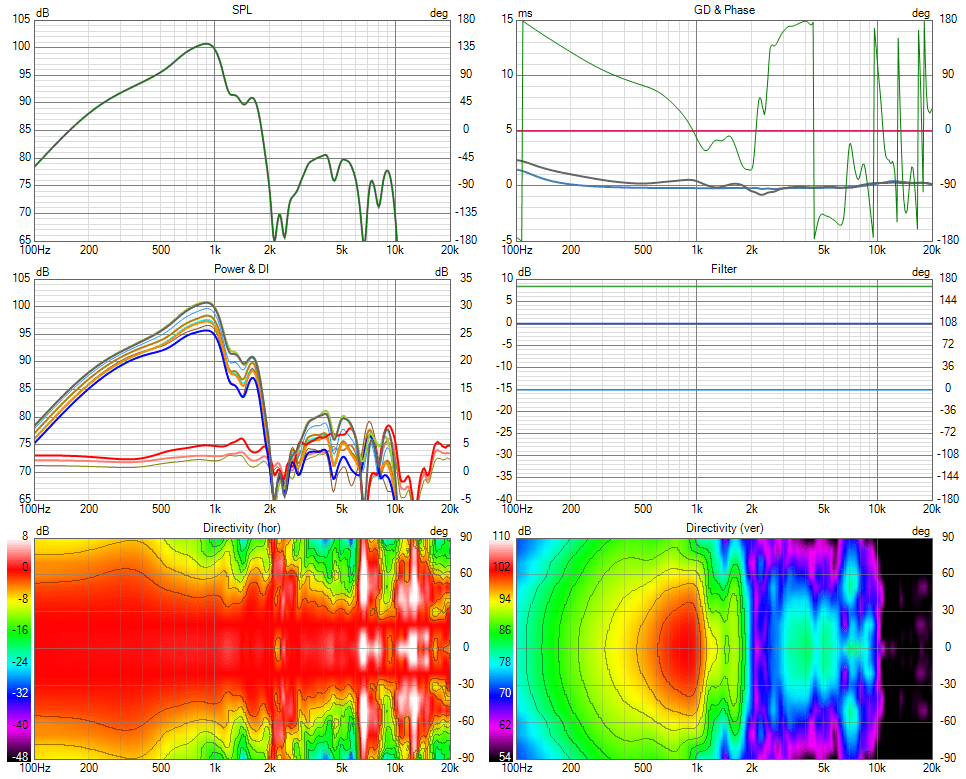Click the 35 dB label on Power & DI right axis
The image size is (966, 779).
click(466, 278)
